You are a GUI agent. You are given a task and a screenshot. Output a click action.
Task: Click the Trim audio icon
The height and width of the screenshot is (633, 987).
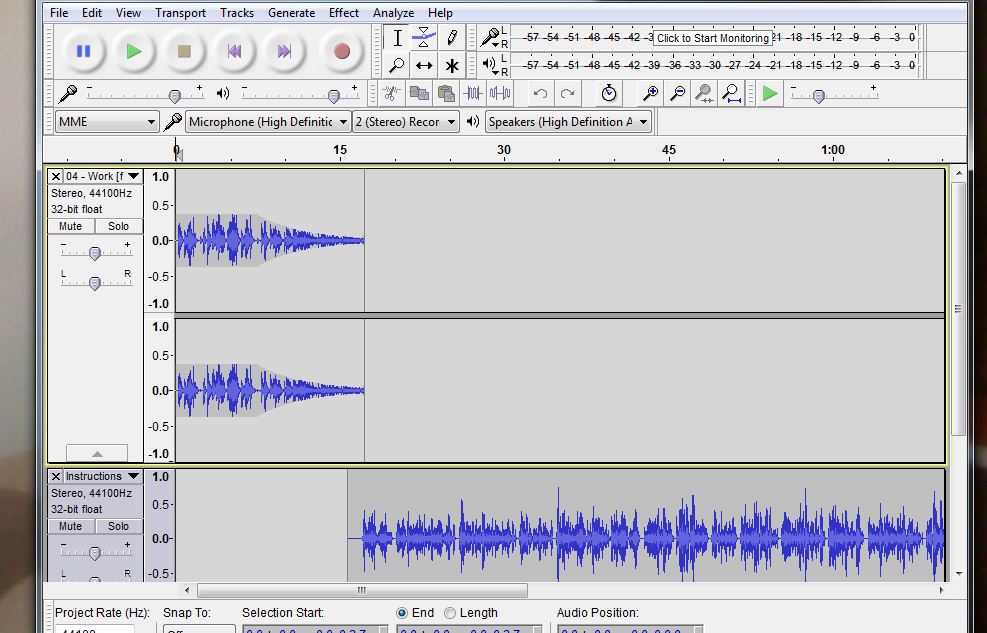tap(473, 94)
